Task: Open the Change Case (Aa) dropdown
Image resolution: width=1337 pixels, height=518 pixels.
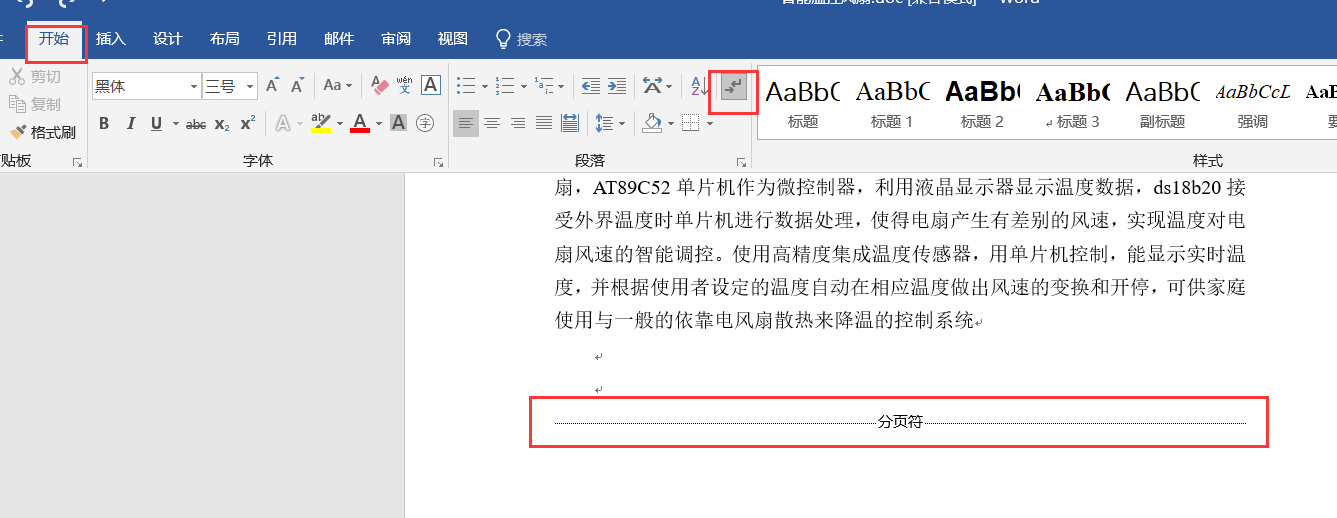Action: point(336,87)
